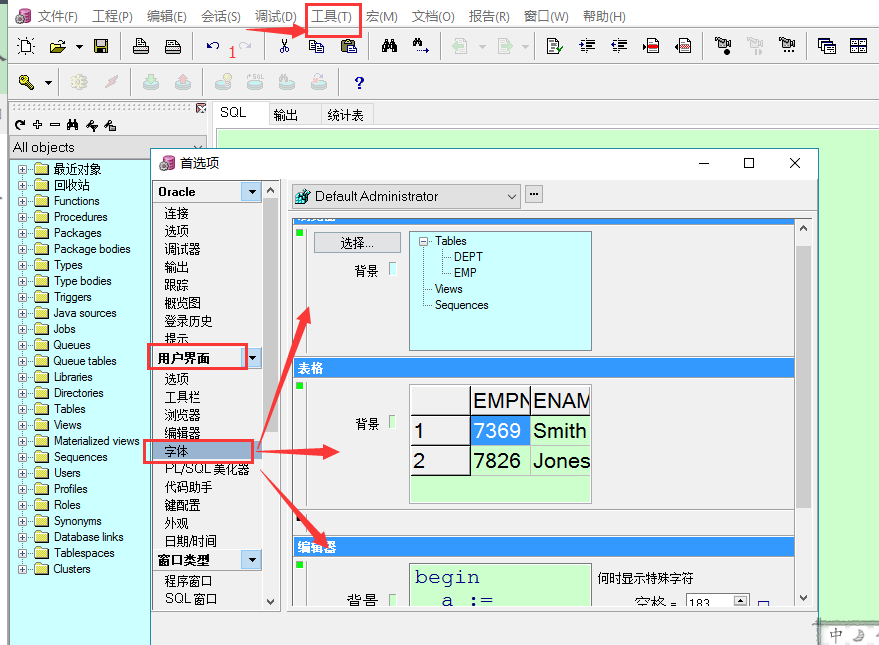Toggle the 编辑器 背景 color checkbox
This screenshot has height=645, width=879.
392,600
